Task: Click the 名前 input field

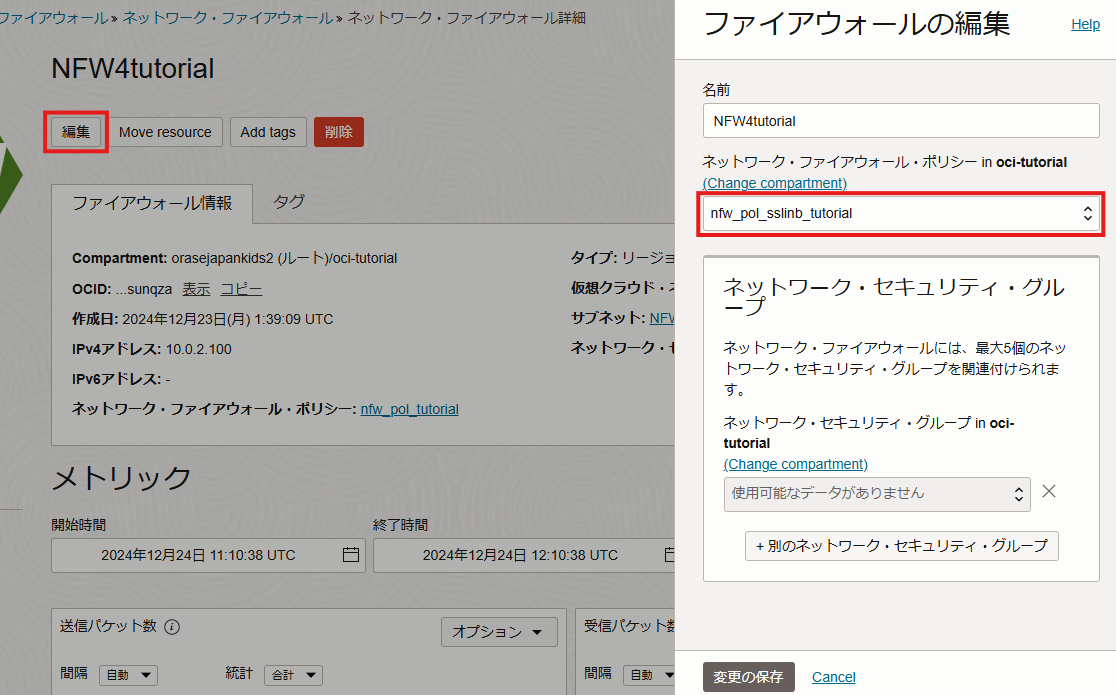Action: [901, 121]
